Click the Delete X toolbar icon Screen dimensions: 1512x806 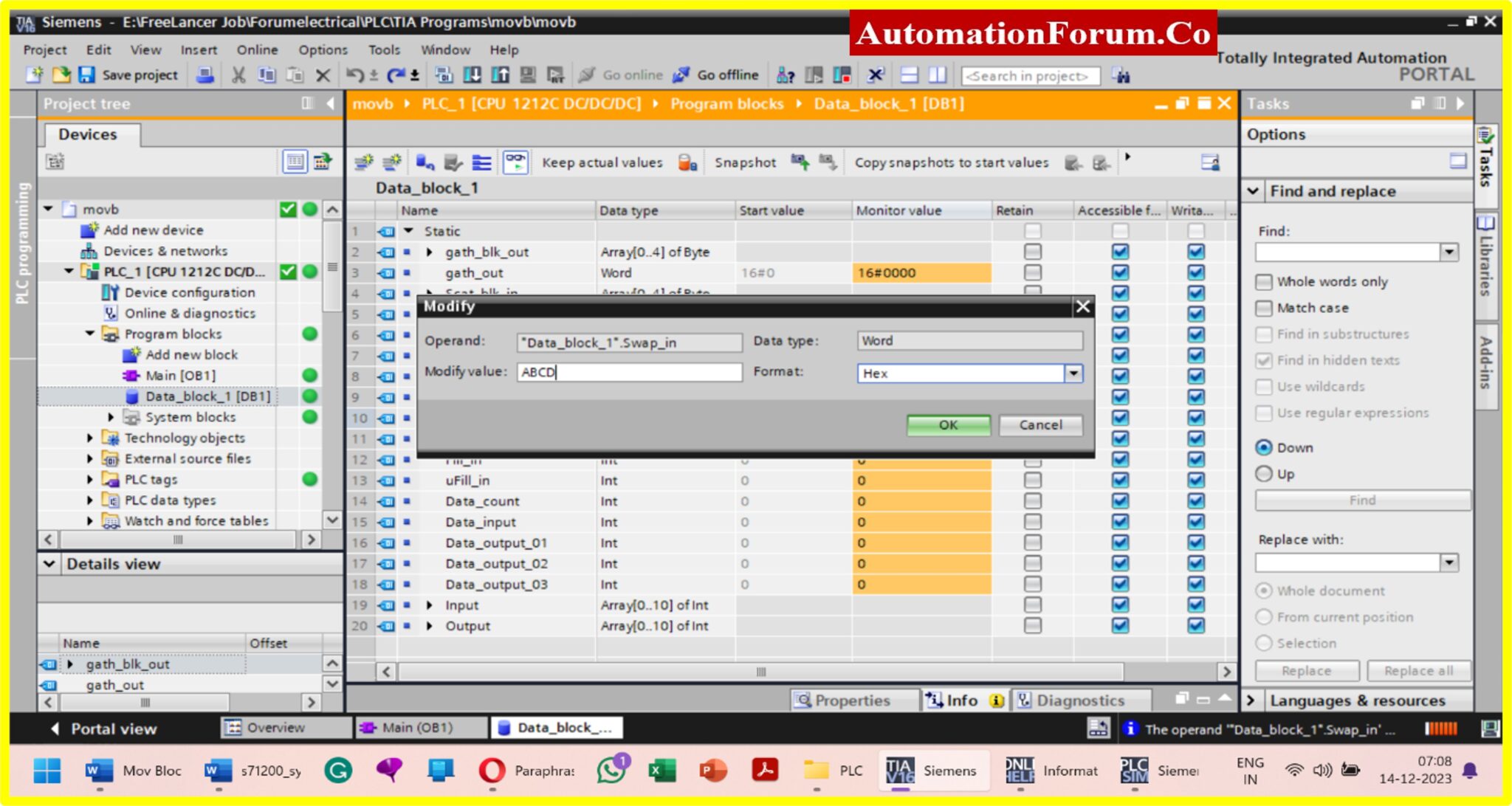(x=323, y=75)
